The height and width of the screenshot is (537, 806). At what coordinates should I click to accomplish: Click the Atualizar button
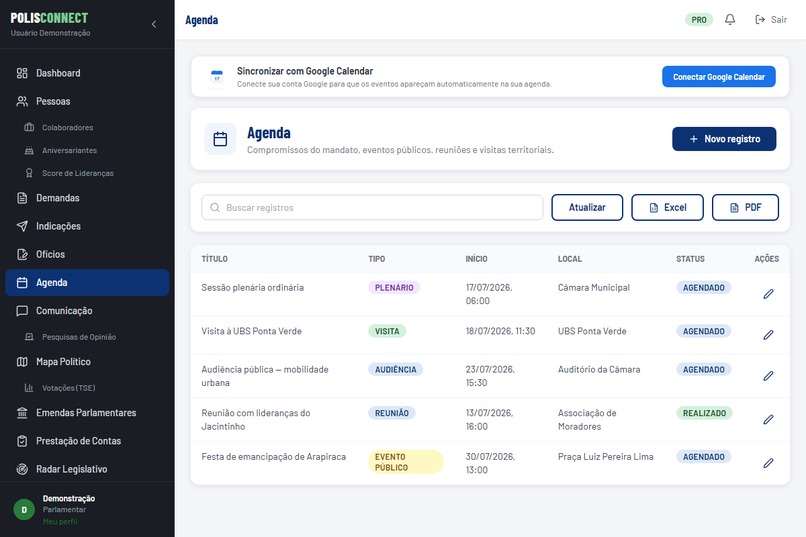pyautogui.click(x=587, y=208)
